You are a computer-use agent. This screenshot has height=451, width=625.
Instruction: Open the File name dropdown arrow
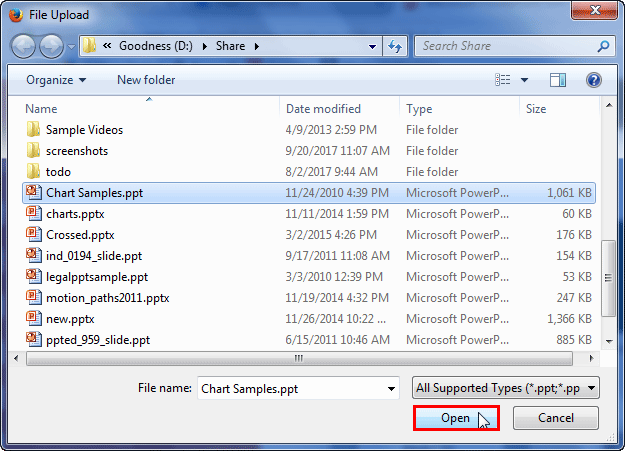coord(391,388)
